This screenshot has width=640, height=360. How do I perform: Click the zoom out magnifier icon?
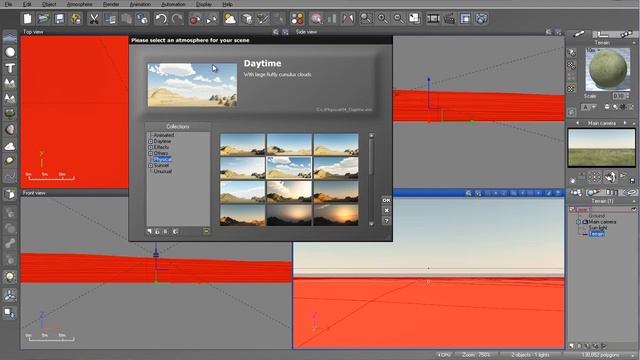398,19
